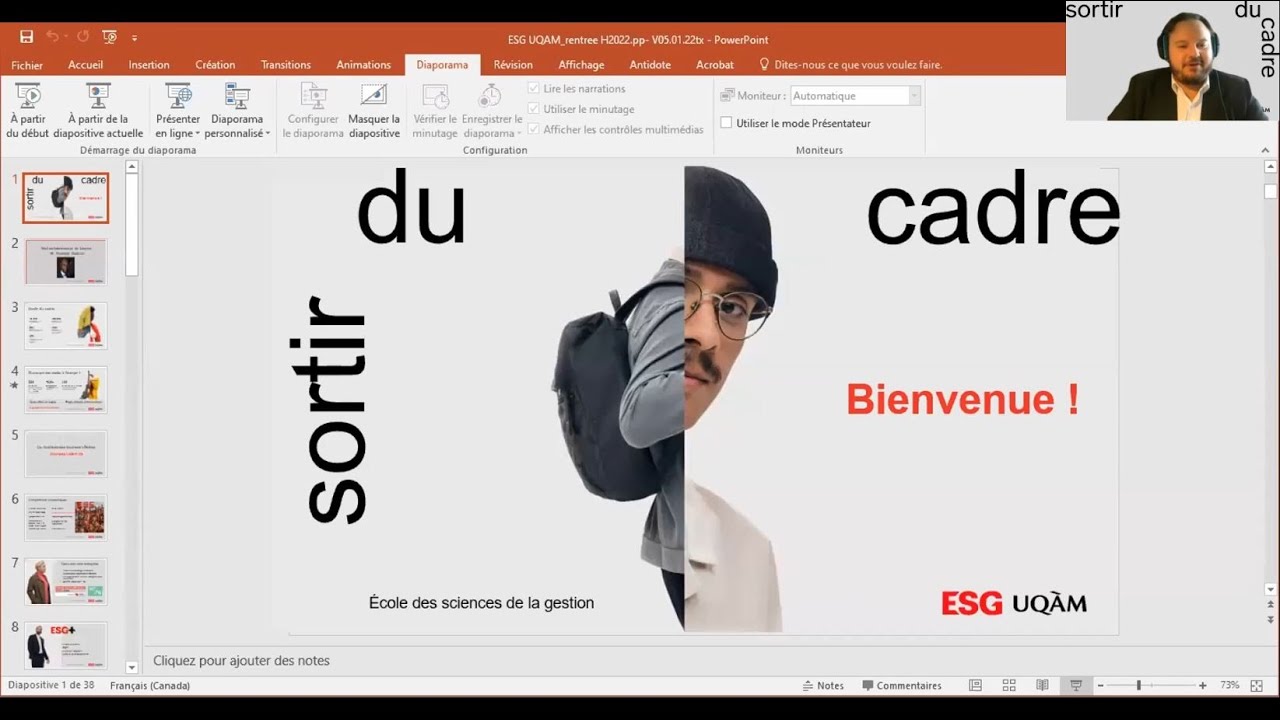Switch to the Affichage tab

pos(581,65)
